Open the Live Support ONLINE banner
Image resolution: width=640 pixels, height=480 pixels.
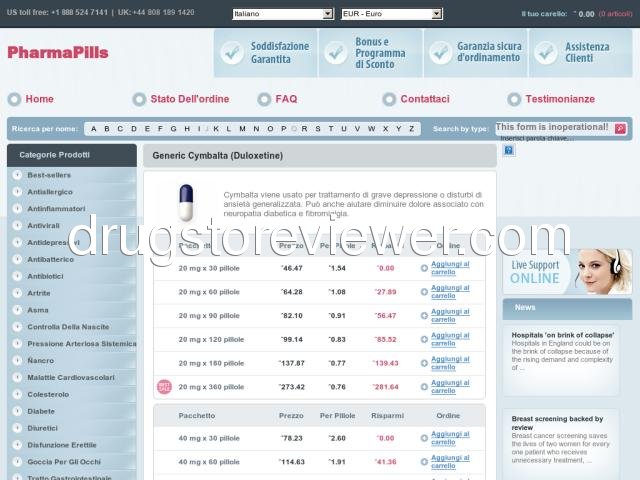click(567, 272)
